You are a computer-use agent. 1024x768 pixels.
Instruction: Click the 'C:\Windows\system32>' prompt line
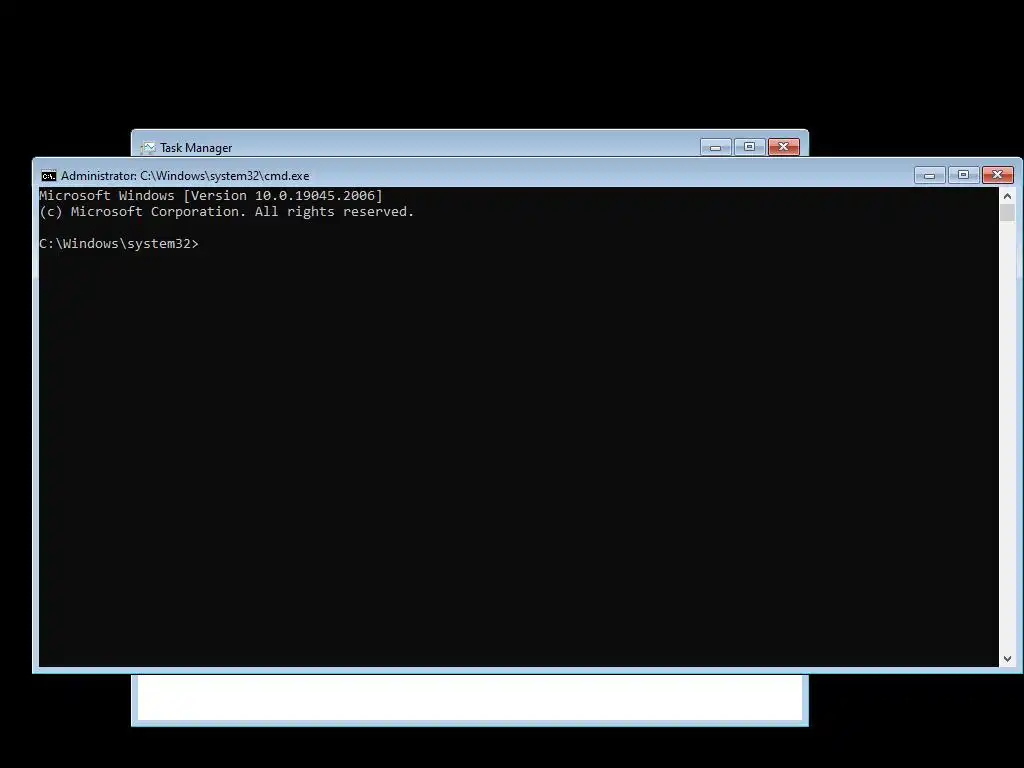tap(119, 244)
